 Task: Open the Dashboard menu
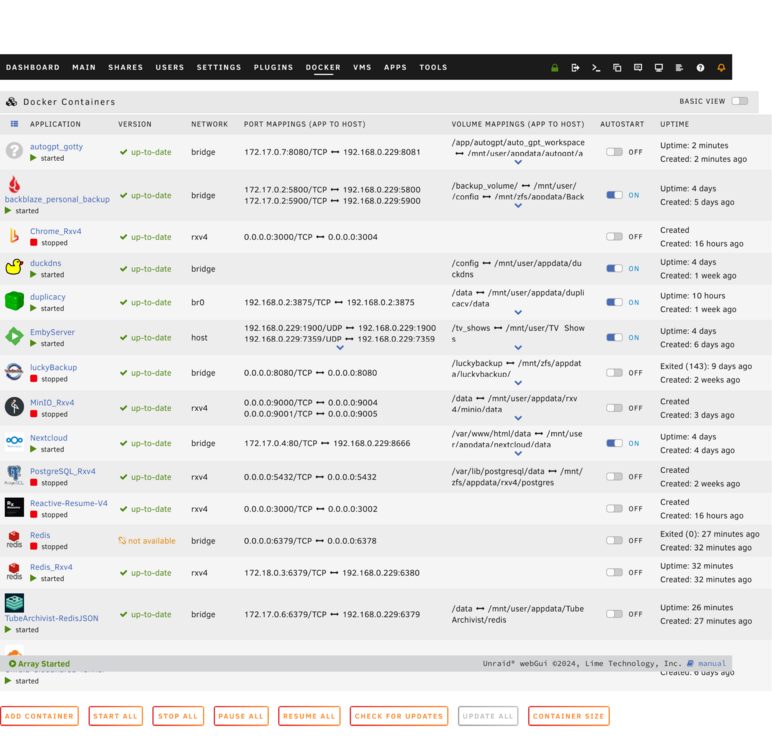(x=32, y=67)
